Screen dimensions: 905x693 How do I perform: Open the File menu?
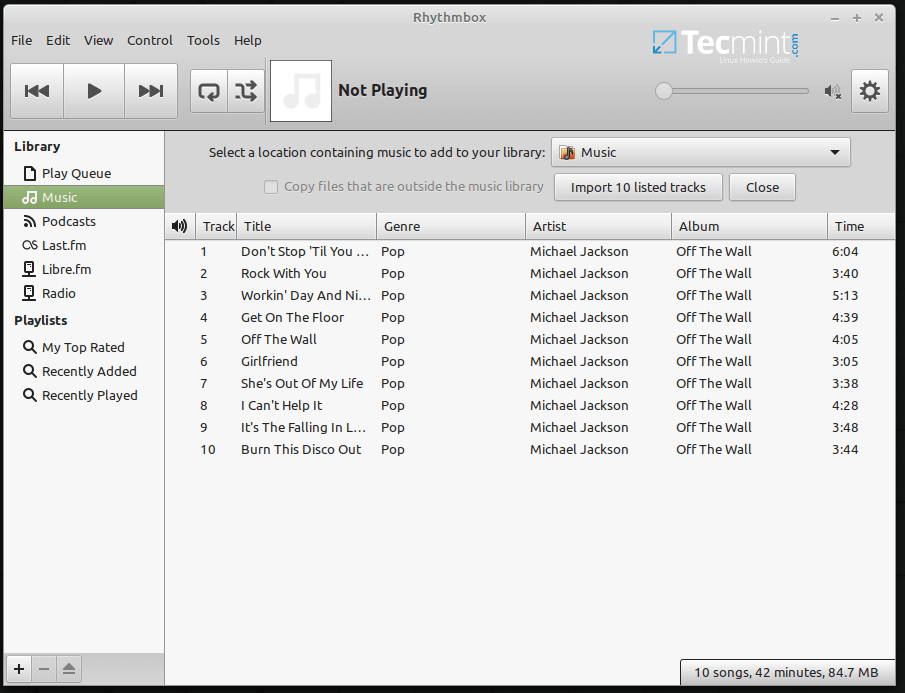(x=21, y=40)
